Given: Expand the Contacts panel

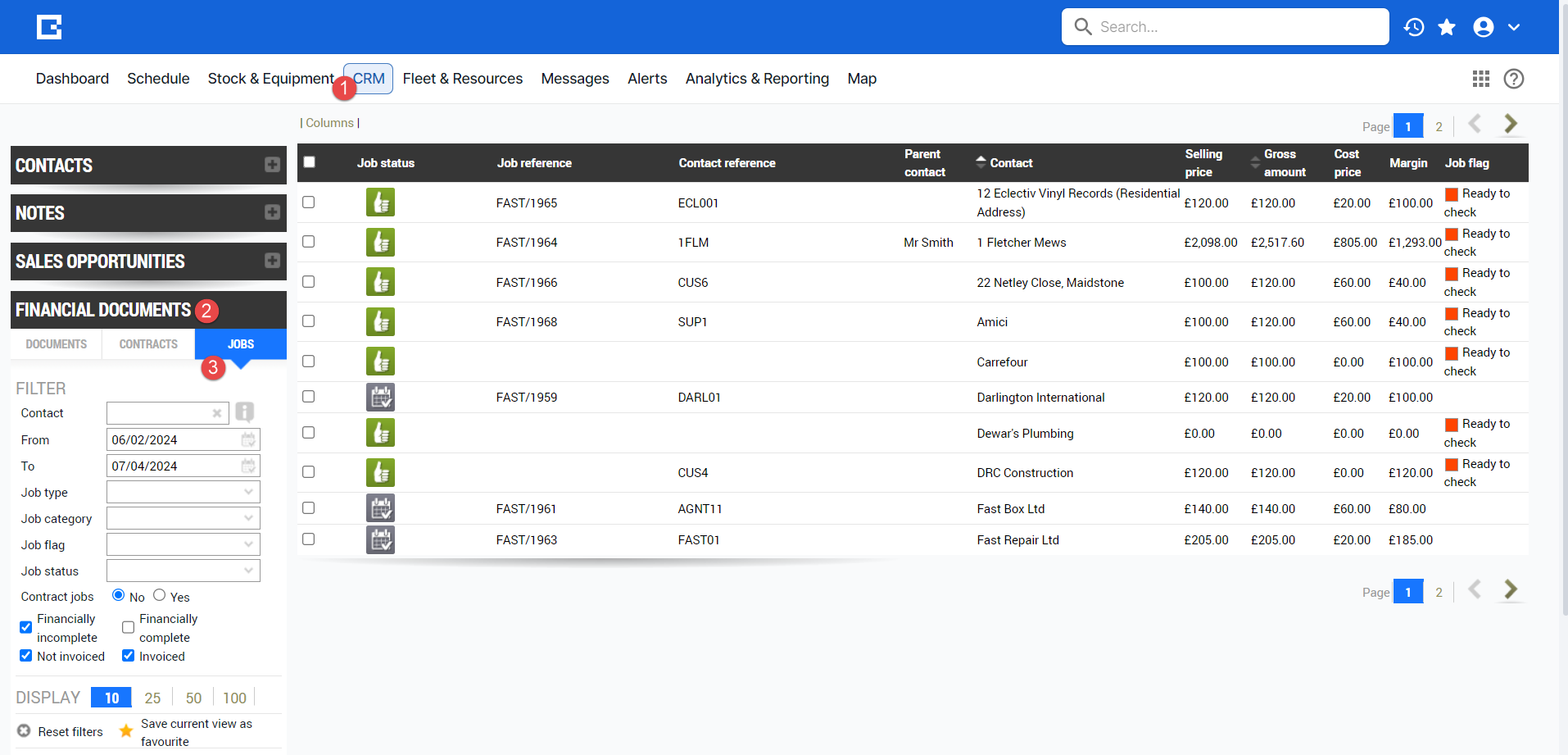Looking at the screenshot, I should tap(273, 165).
